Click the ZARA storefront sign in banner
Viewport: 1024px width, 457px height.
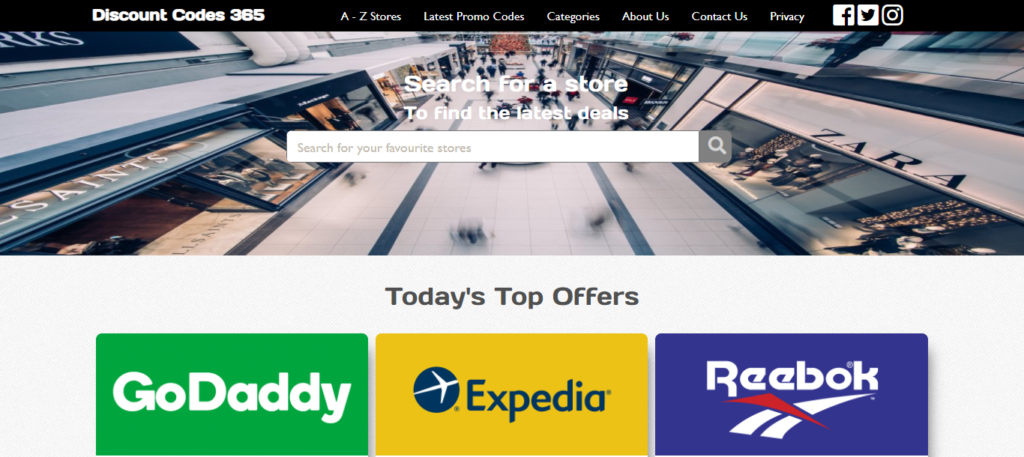pyautogui.click(x=889, y=159)
